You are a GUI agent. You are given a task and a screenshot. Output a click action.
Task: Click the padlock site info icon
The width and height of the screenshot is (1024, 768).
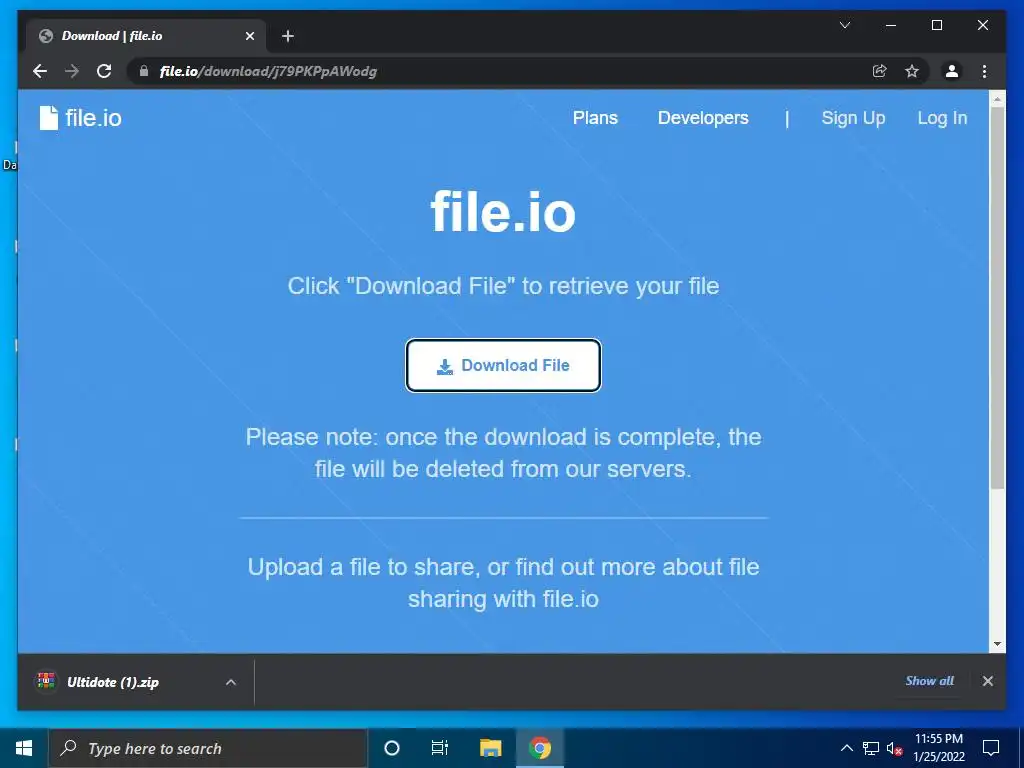pos(144,71)
